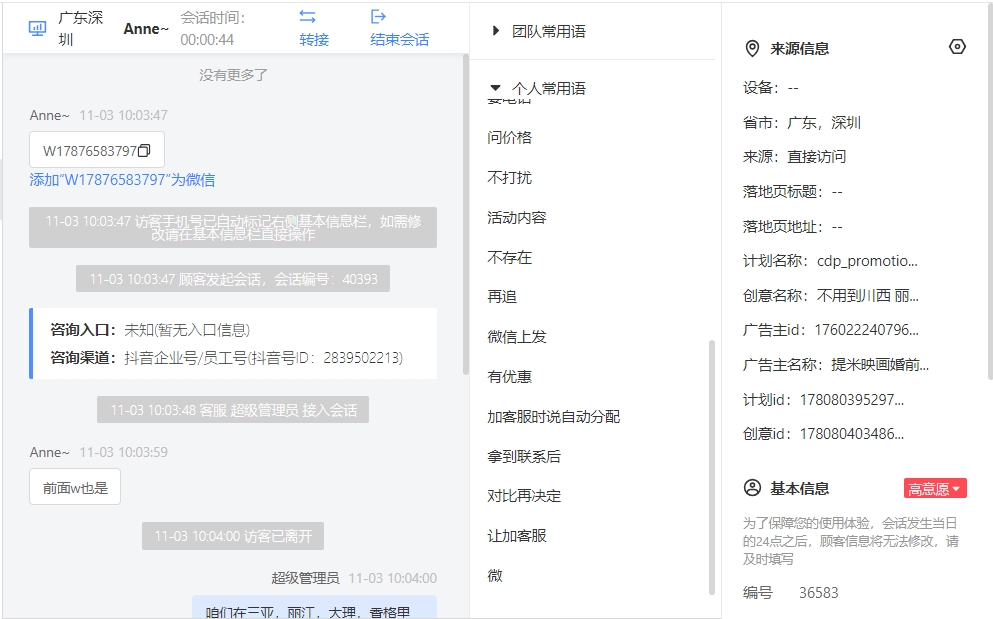Screen dimensions: 993x619
Task: Click the 咨询入口 未知 info line
Action: point(150,330)
